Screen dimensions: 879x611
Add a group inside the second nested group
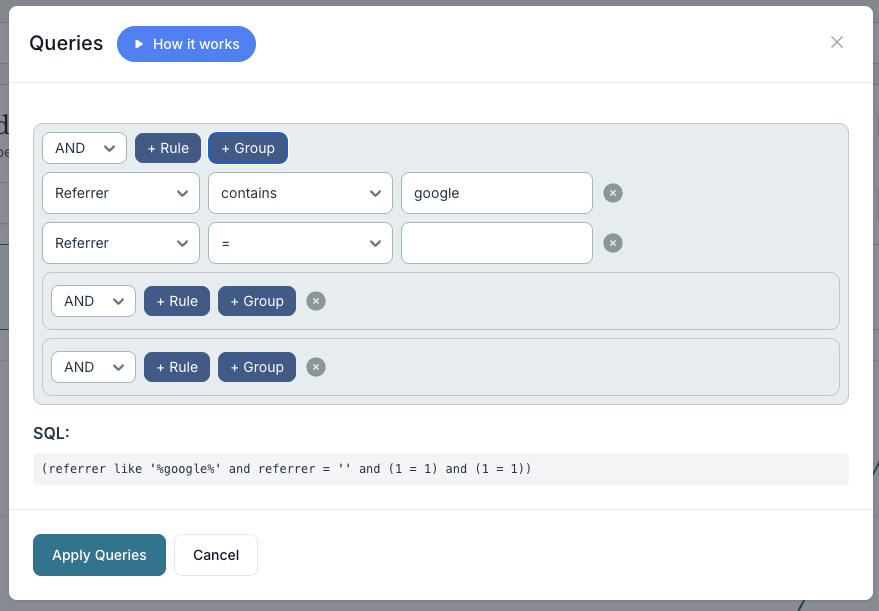tap(257, 367)
